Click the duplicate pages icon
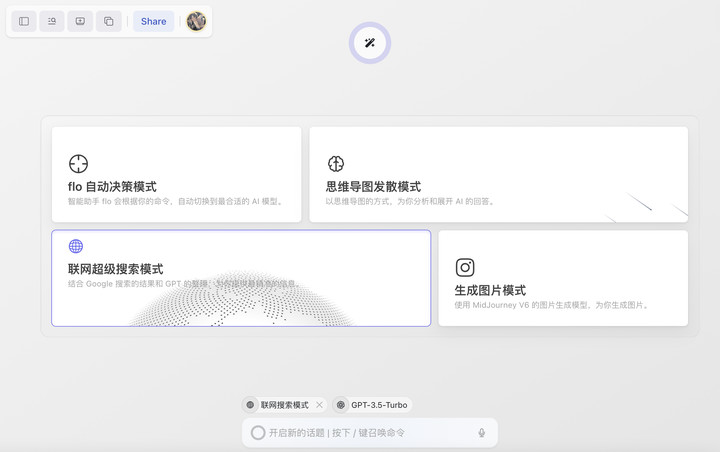 (x=109, y=21)
